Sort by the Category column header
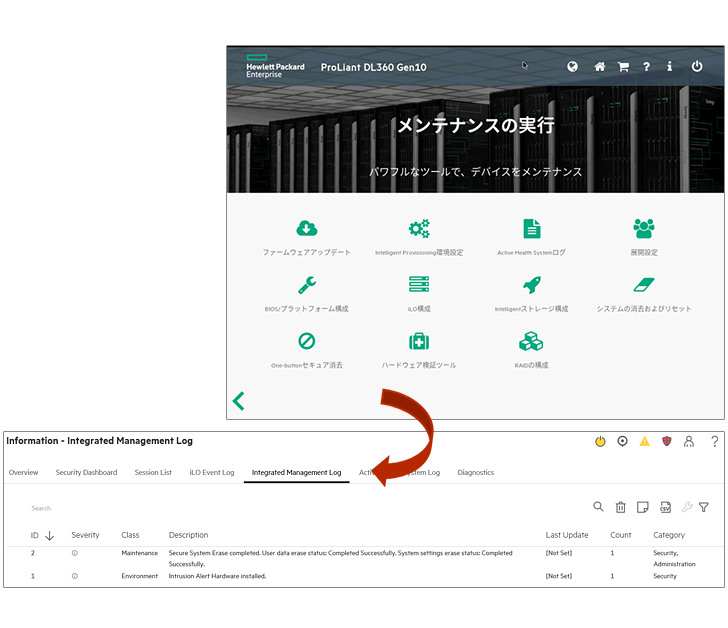Viewport: 728px width, 628px height. pos(669,535)
